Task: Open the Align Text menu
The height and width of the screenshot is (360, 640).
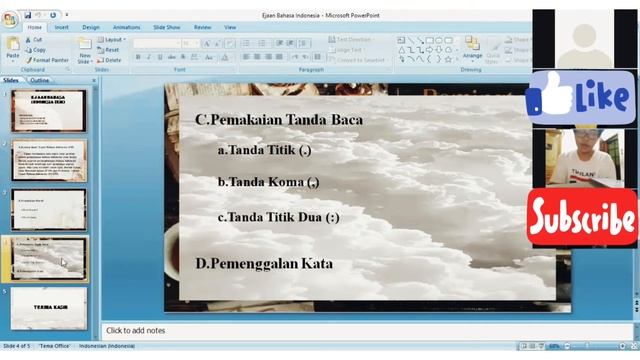Action: pos(346,50)
